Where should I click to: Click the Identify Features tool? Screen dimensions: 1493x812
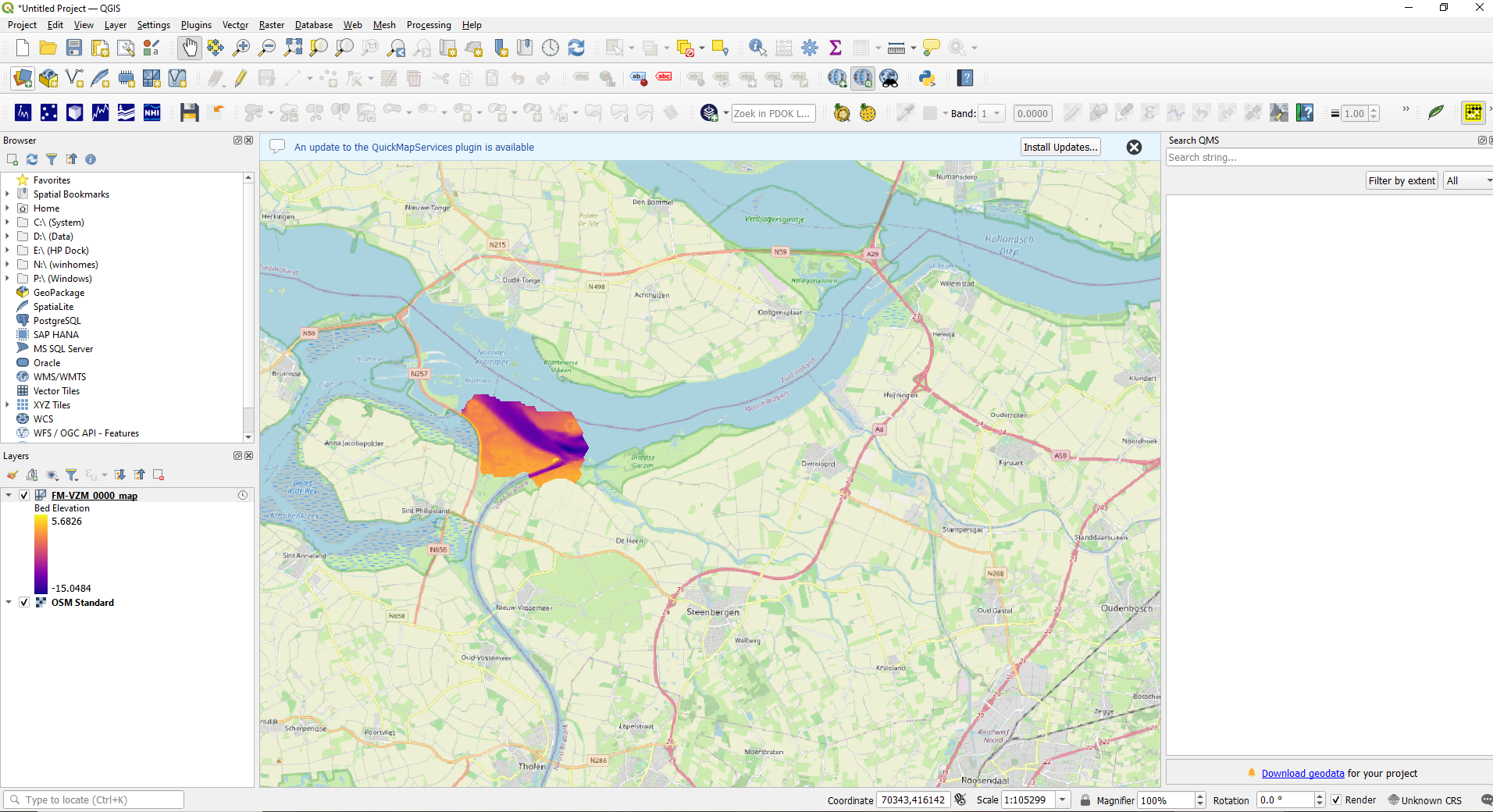coord(757,48)
